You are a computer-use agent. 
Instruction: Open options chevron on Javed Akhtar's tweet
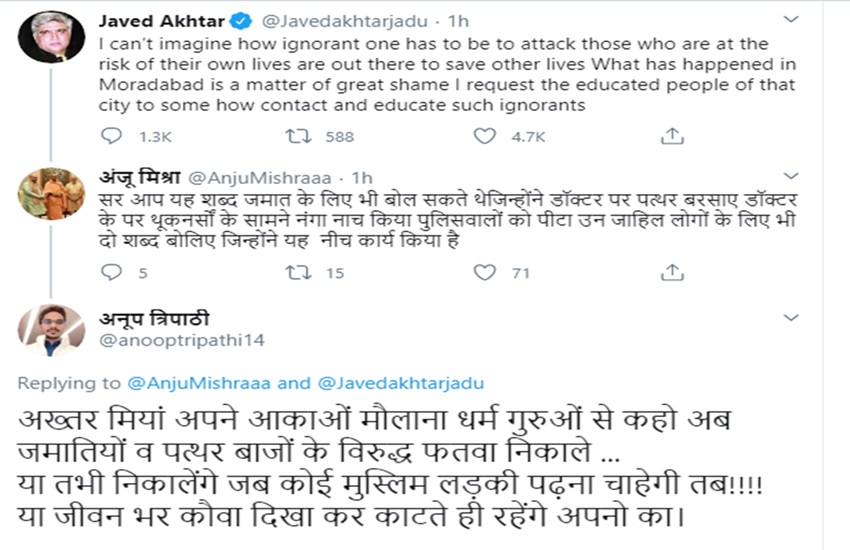click(791, 19)
